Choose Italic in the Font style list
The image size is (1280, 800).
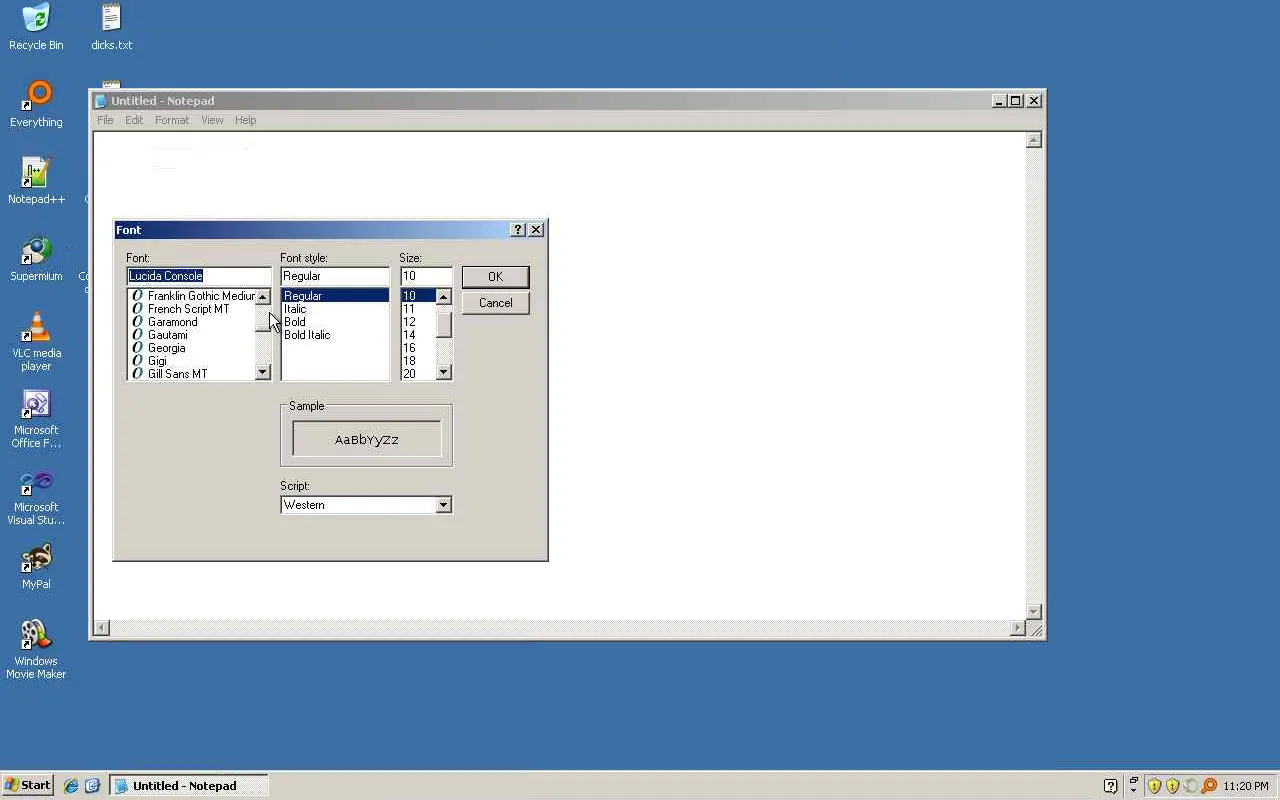[x=335, y=309]
